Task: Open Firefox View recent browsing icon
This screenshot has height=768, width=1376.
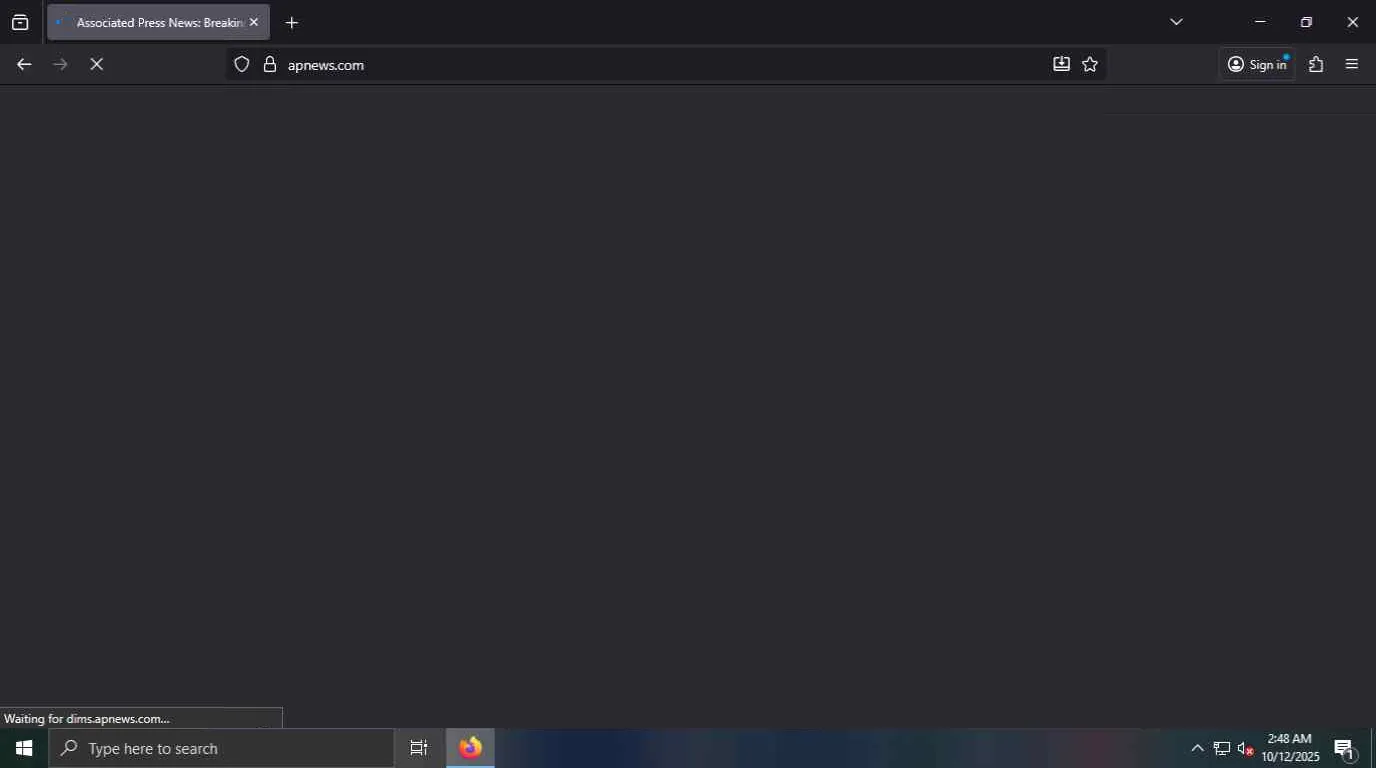Action: click(20, 22)
